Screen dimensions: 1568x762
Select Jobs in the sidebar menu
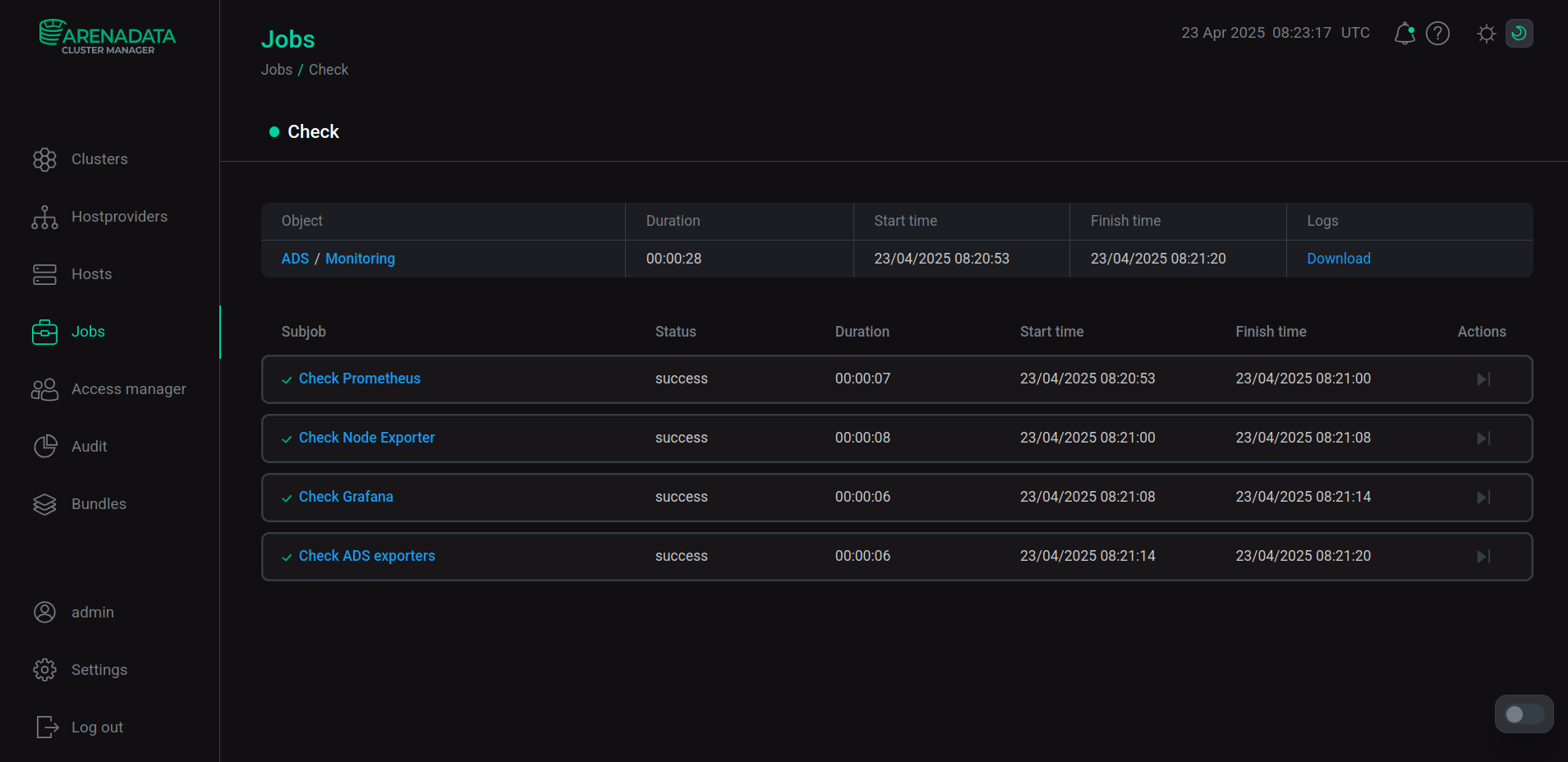(88, 332)
